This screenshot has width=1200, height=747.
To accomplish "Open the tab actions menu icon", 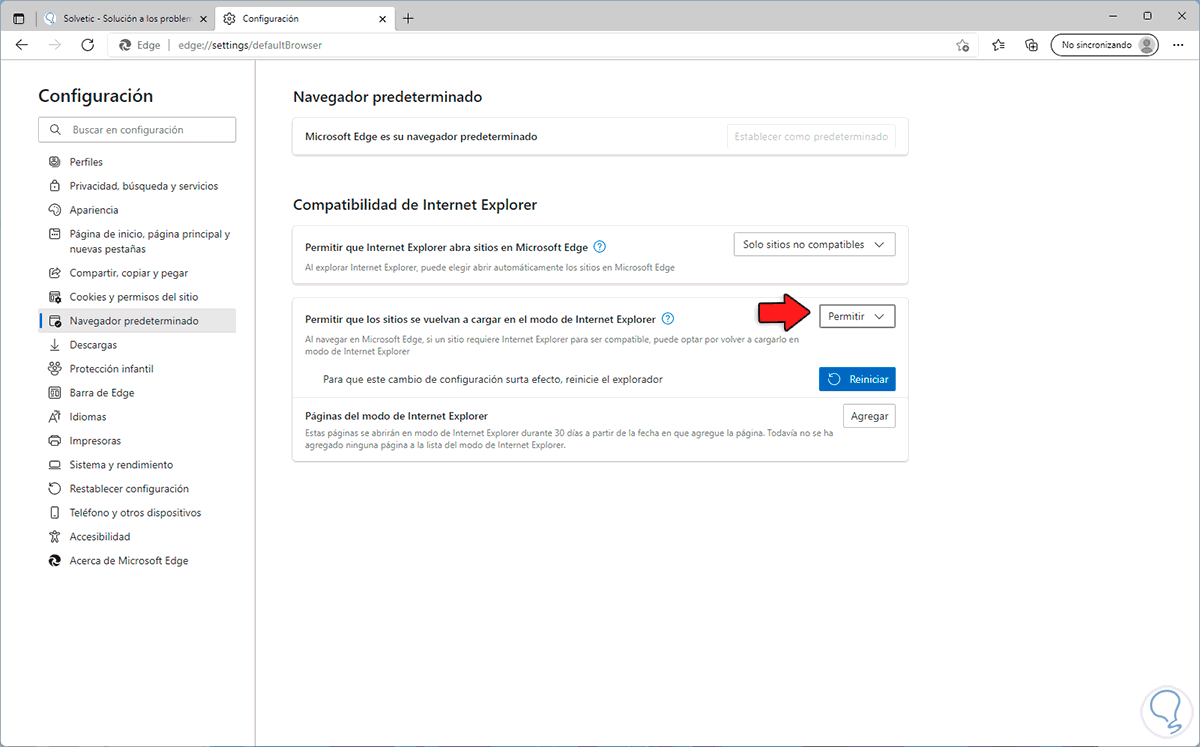I will 19,18.
